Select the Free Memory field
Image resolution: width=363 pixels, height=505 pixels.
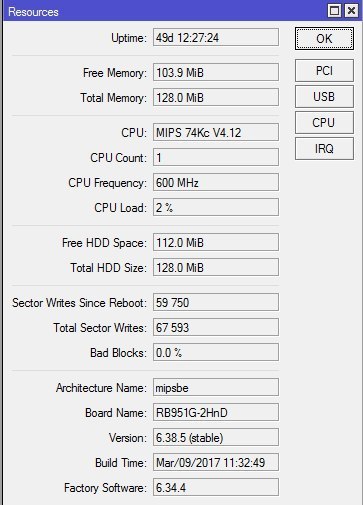click(x=216, y=72)
